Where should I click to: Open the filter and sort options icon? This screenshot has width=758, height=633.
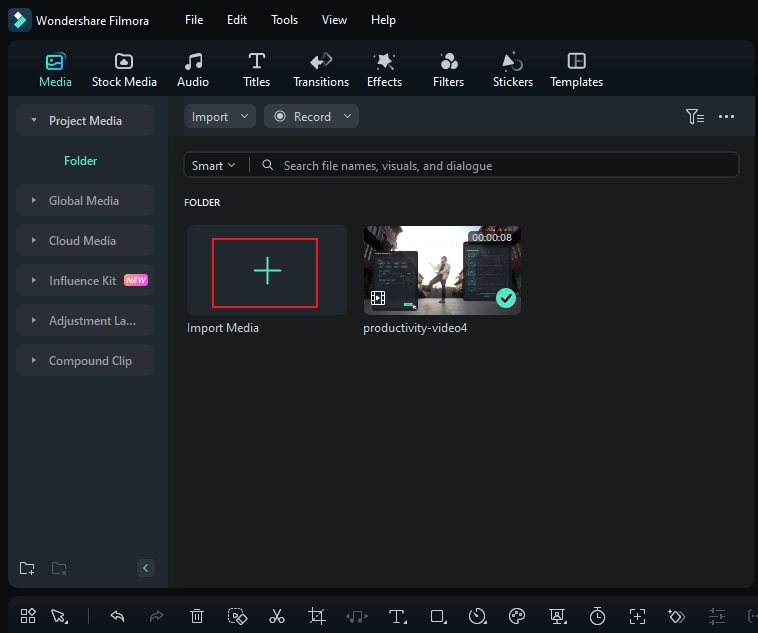pyautogui.click(x=695, y=117)
